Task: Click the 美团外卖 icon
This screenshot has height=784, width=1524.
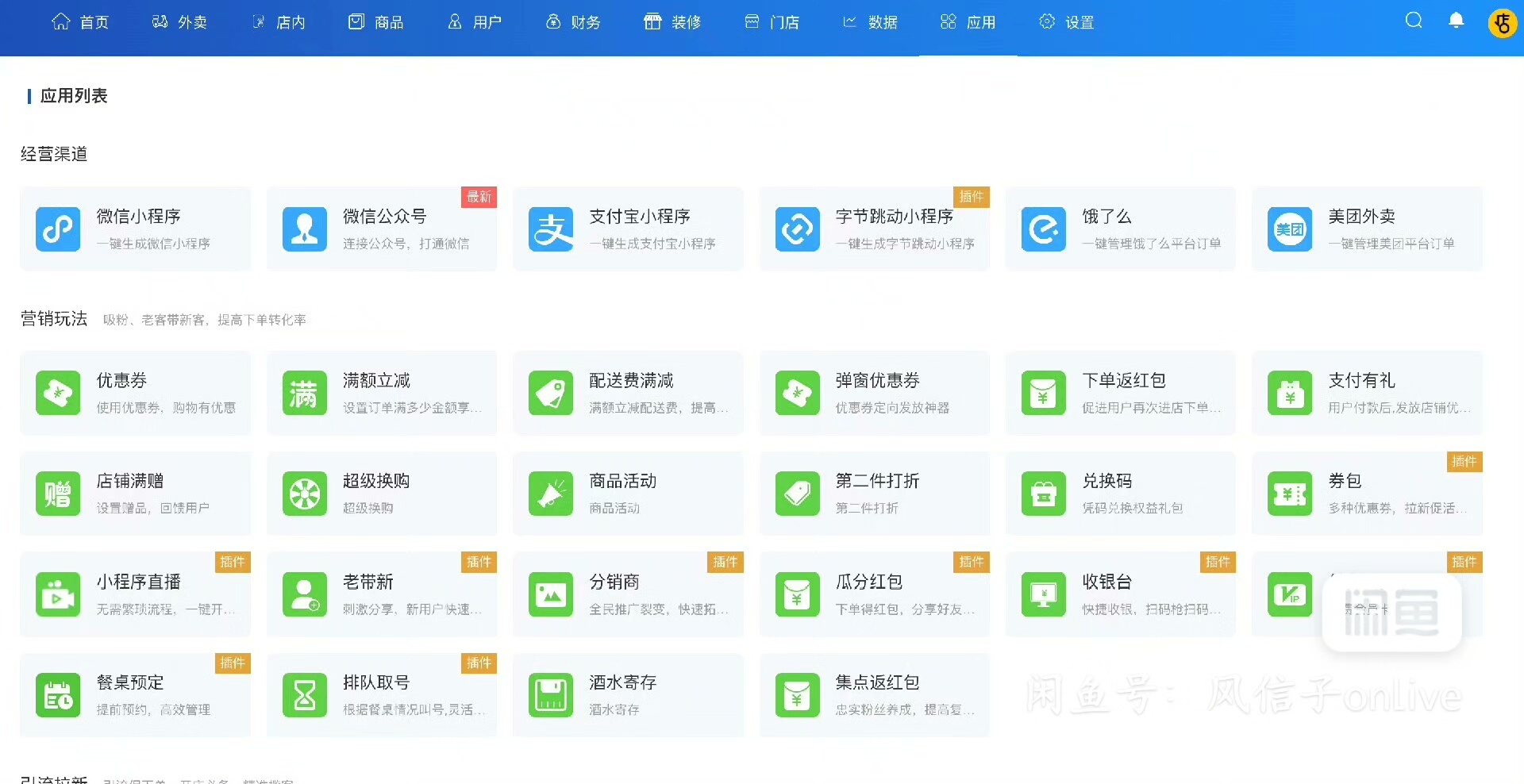Action: (1290, 229)
